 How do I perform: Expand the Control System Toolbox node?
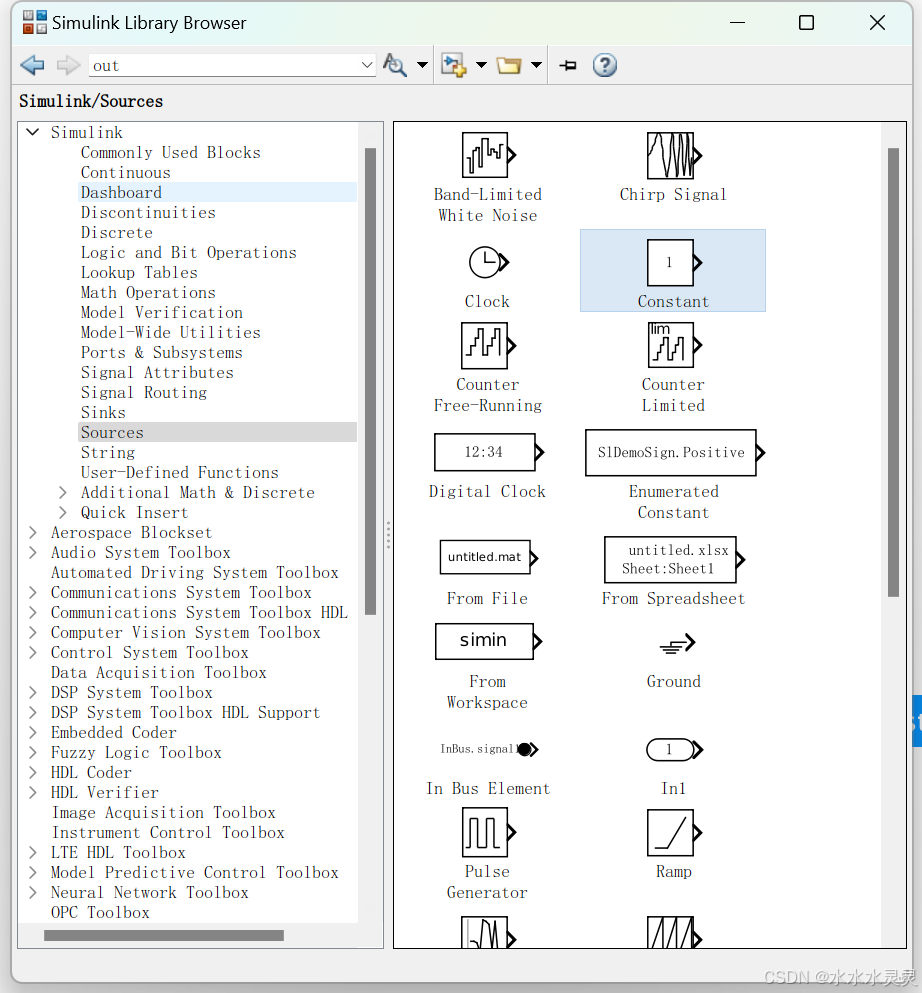click(x=33, y=652)
